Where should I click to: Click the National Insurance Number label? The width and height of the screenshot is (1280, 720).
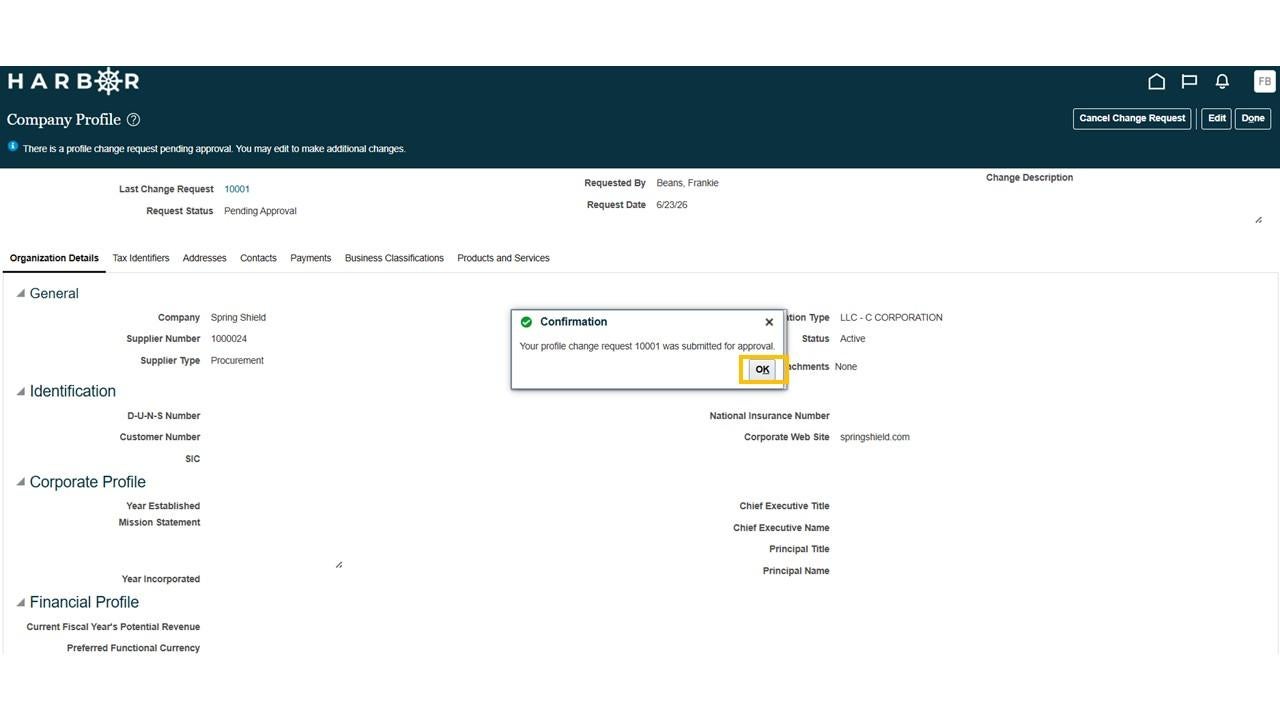coord(769,416)
